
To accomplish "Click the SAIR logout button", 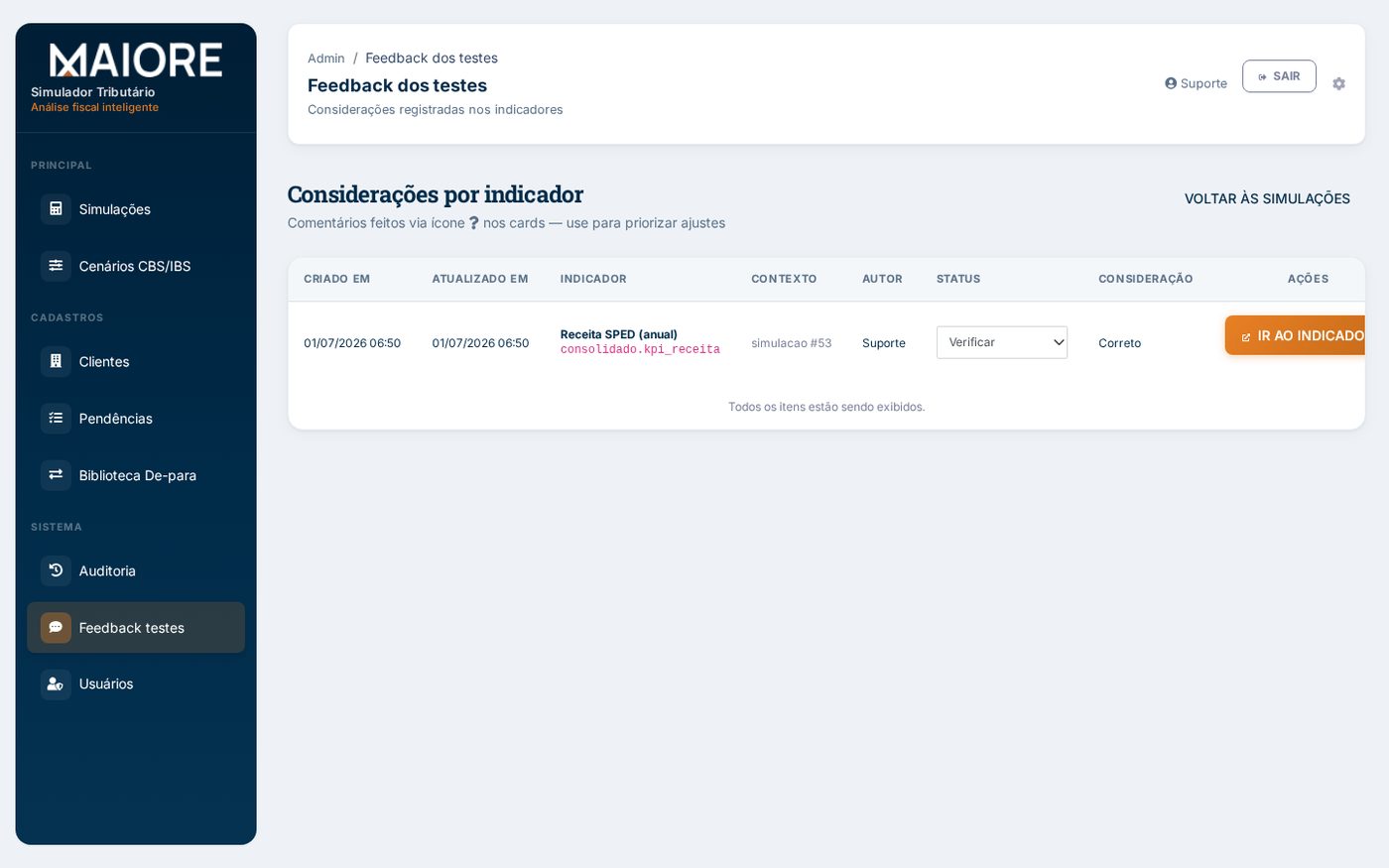I will (x=1279, y=76).
